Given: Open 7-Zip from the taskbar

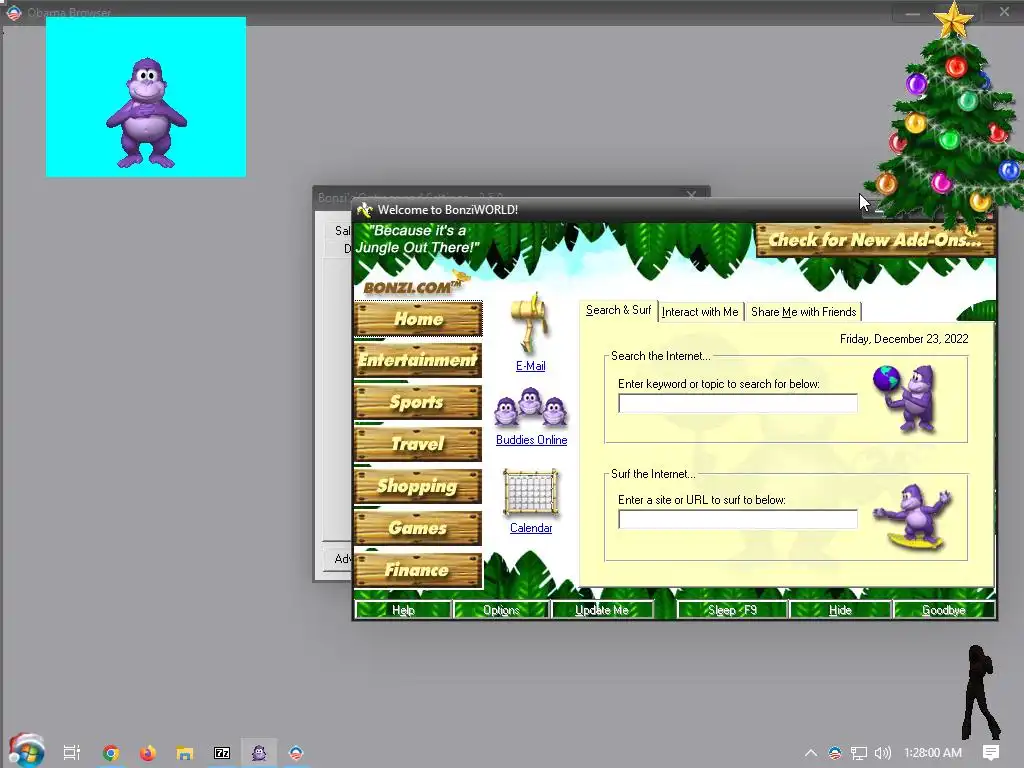Looking at the screenshot, I should pos(222,753).
